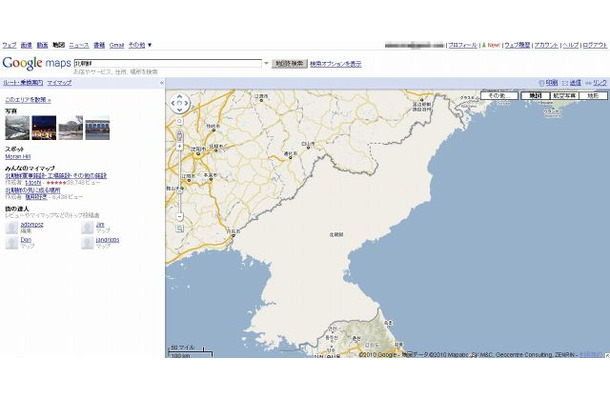Click the Google maps logo
This screenshot has width=610, height=400.
(x=37, y=63)
